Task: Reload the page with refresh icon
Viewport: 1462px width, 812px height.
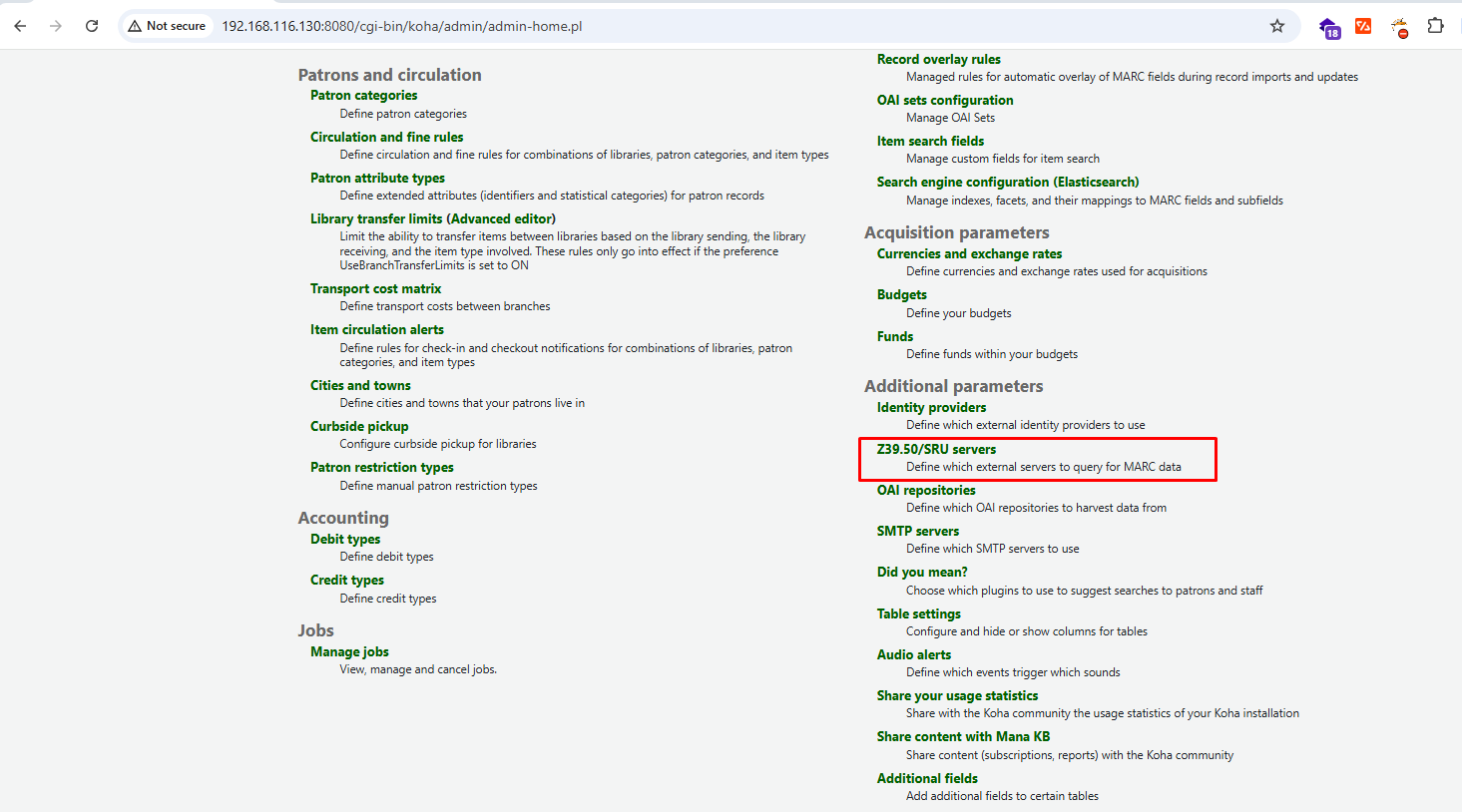Action: [92, 26]
